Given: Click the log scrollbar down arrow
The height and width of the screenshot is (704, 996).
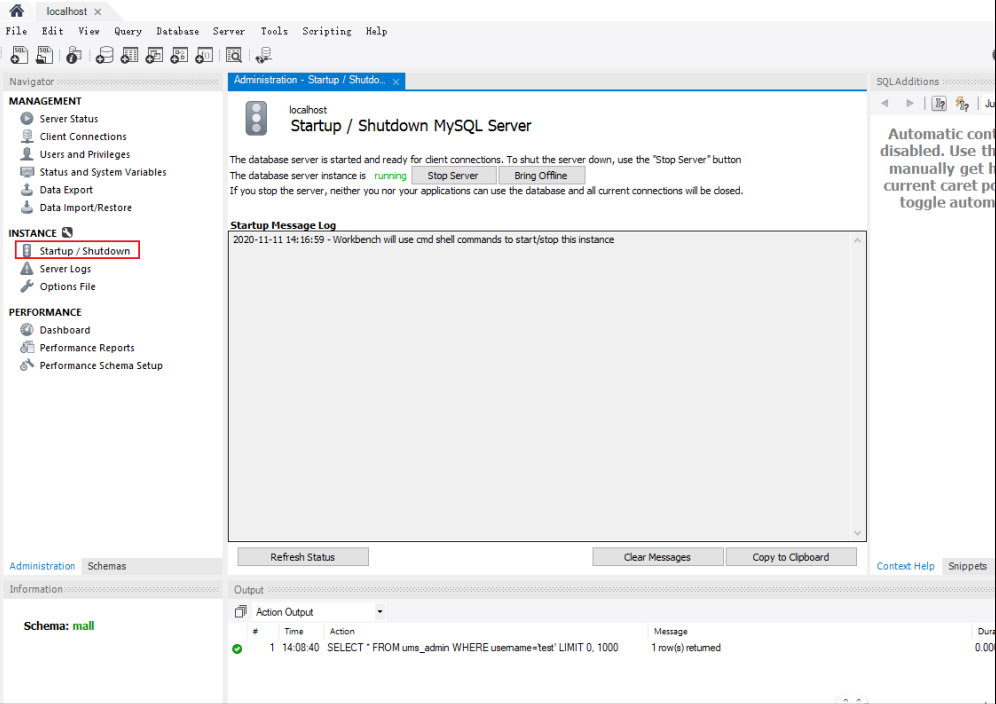Looking at the screenshot, I should 857,533.
